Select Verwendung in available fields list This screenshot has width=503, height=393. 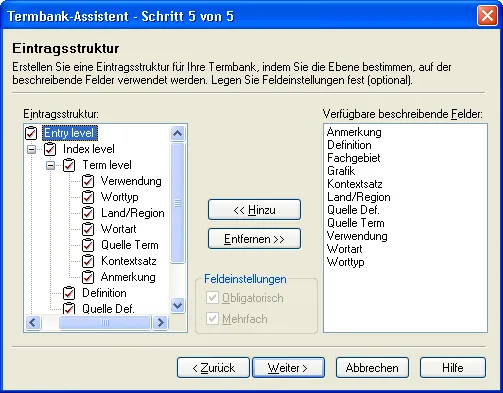(357, 236)
